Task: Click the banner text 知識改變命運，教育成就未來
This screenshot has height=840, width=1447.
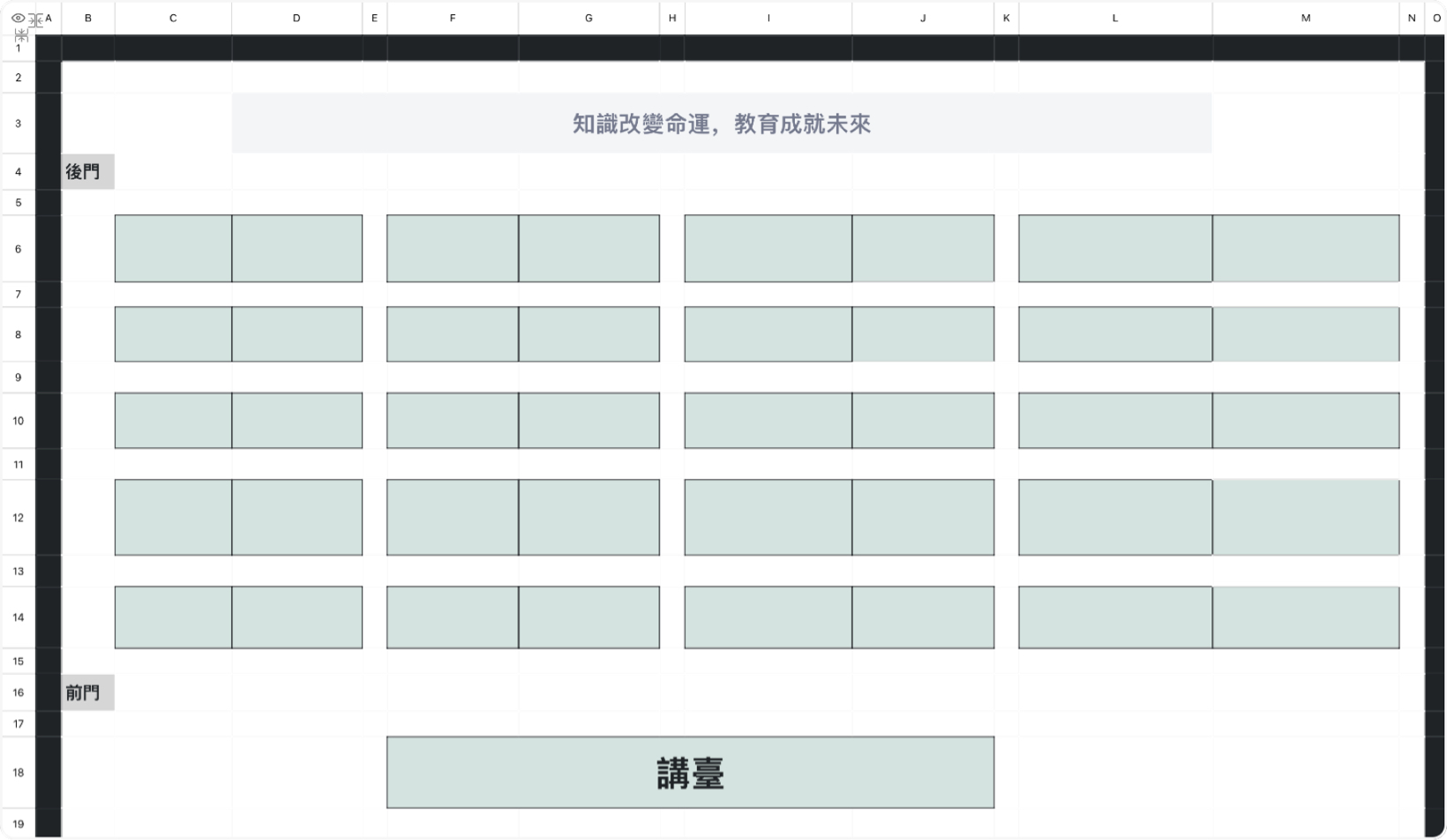Action: [722, 124]
